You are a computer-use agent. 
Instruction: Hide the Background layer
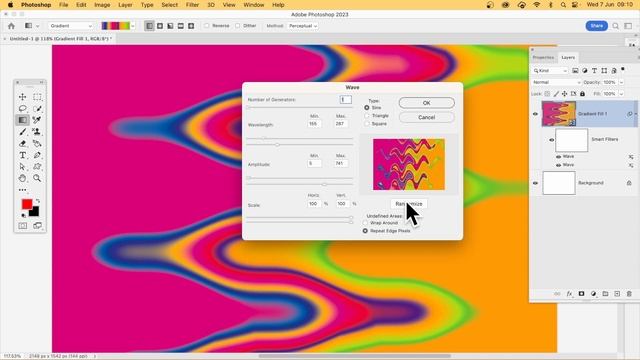[535, 183]
